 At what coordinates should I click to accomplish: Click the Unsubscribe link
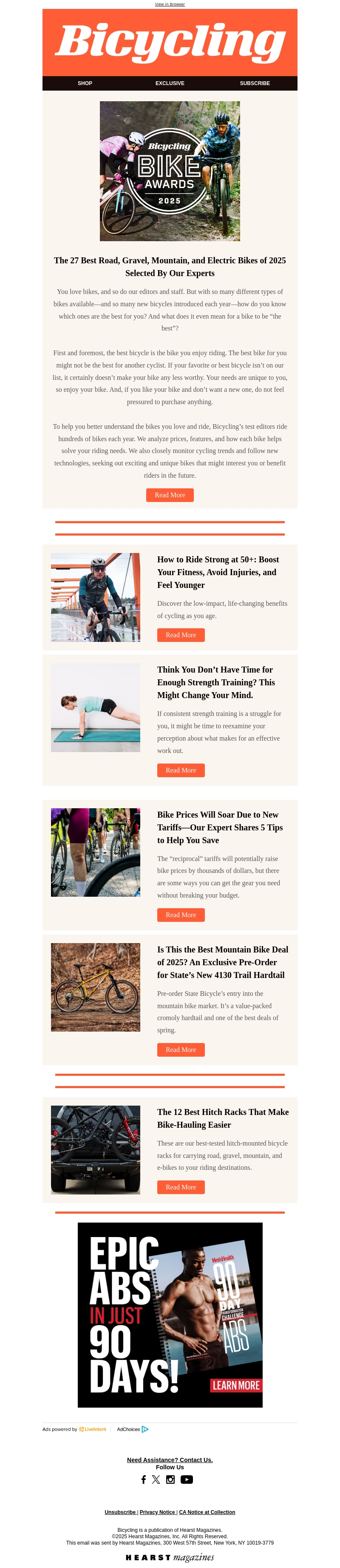(x=120, y=1512)
